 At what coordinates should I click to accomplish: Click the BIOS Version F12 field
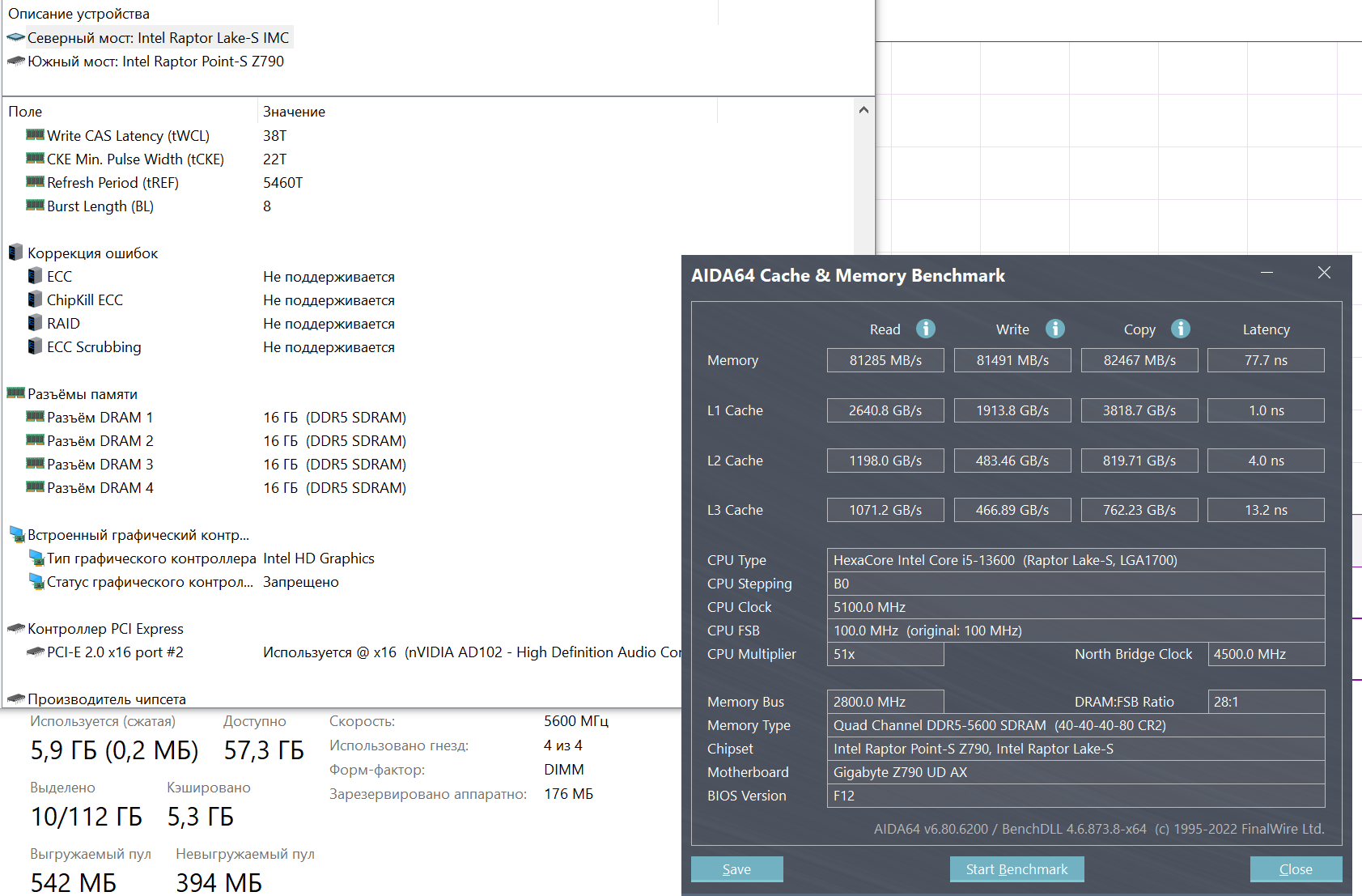pos(1076,796)
